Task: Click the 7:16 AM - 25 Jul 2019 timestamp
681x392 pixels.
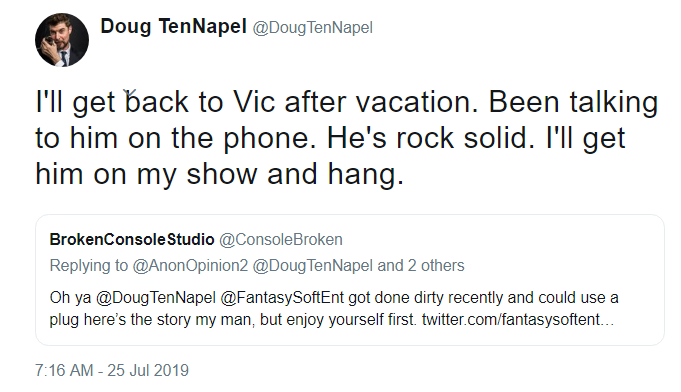Action: pos(112,371)
